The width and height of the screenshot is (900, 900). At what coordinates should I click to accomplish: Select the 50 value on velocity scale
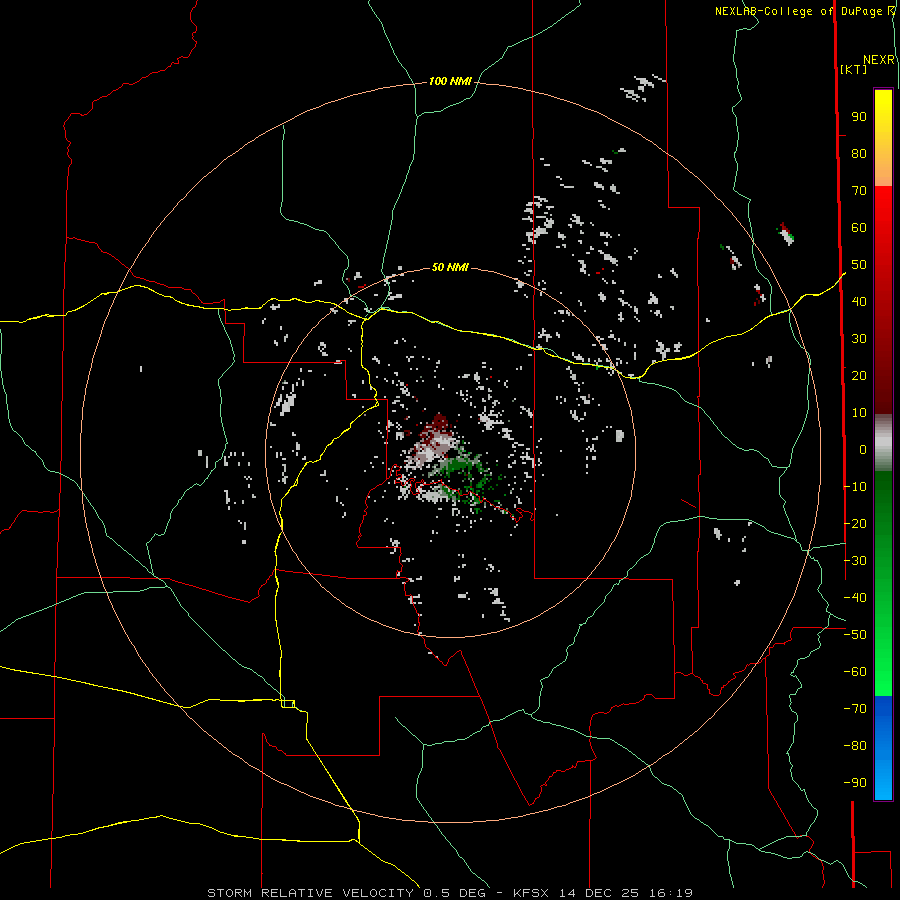(x=859, y=265)
